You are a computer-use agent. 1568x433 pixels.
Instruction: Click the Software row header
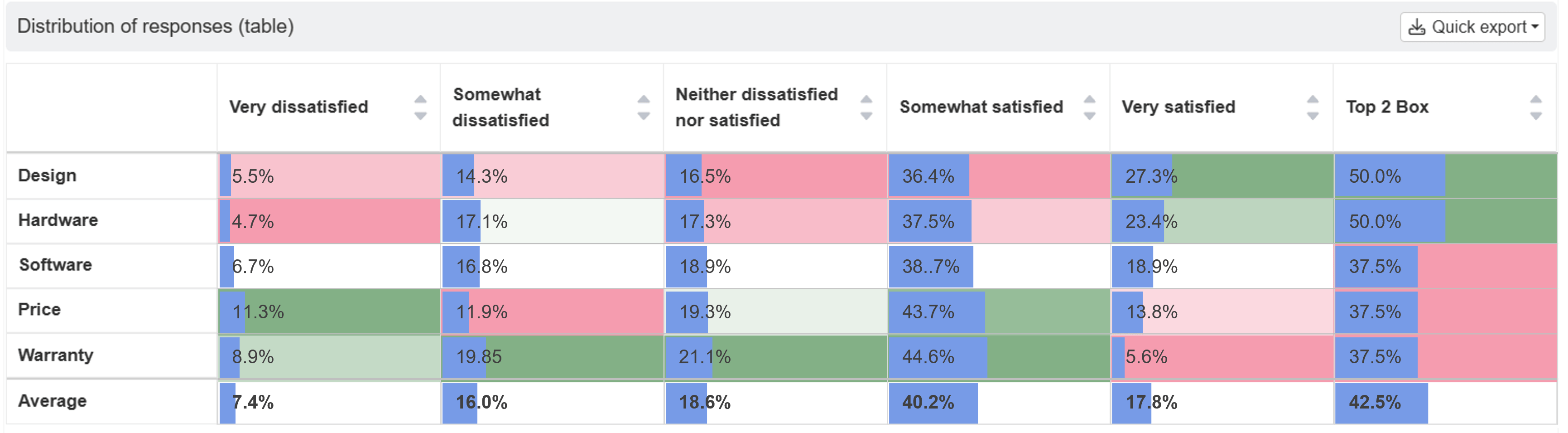point(55,265)
